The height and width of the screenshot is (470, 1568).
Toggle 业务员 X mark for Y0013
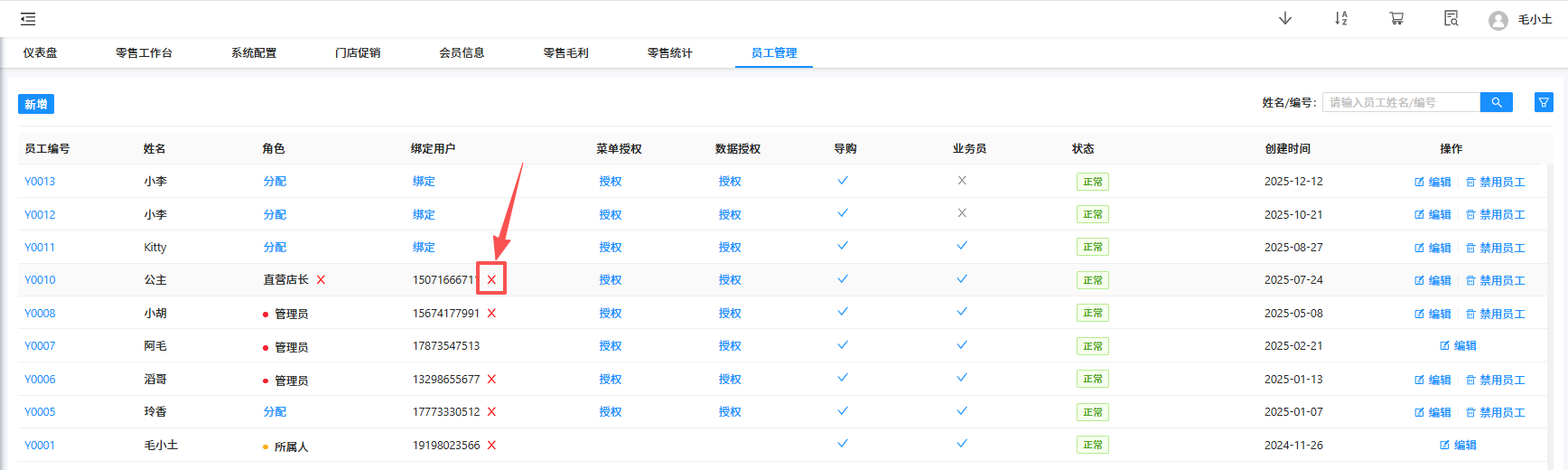tap(962, 180)
